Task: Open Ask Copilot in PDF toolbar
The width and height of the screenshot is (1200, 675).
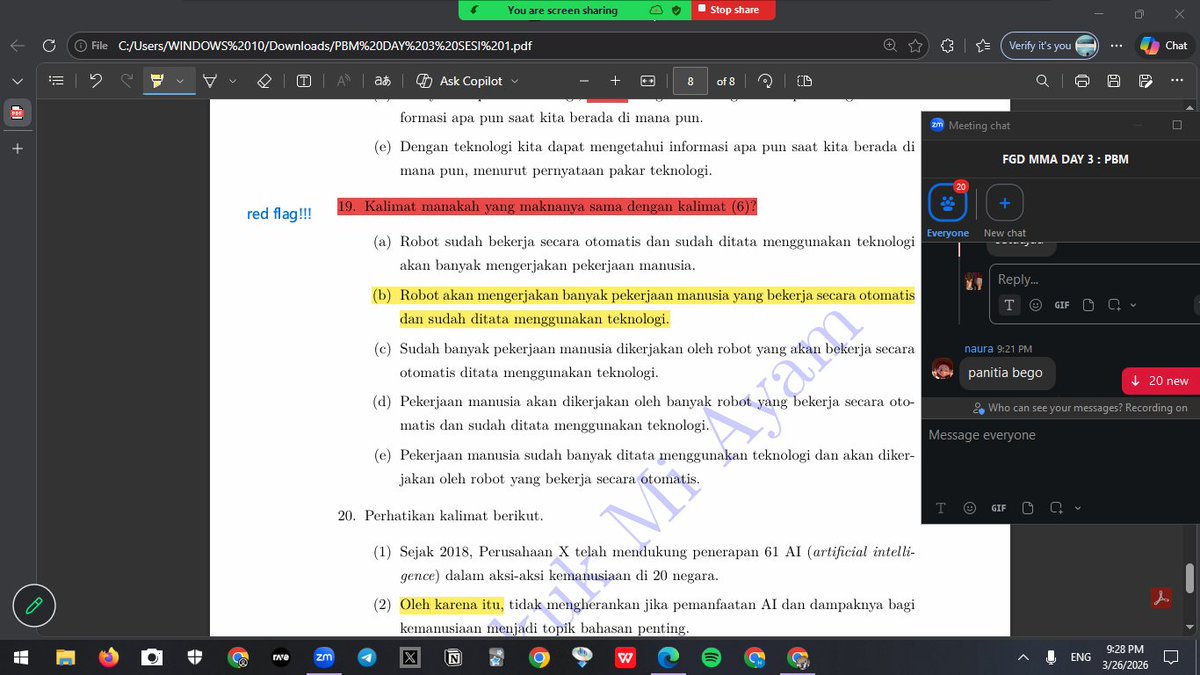Action: 459,81
